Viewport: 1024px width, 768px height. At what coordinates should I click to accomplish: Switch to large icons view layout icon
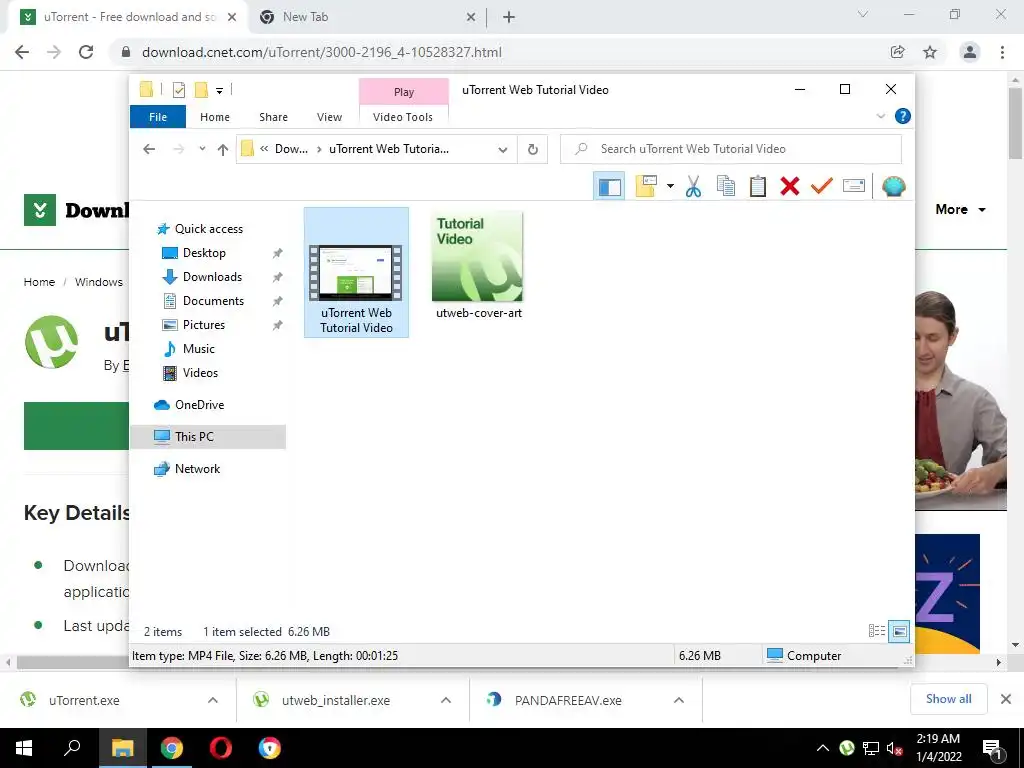coord(899,631)
